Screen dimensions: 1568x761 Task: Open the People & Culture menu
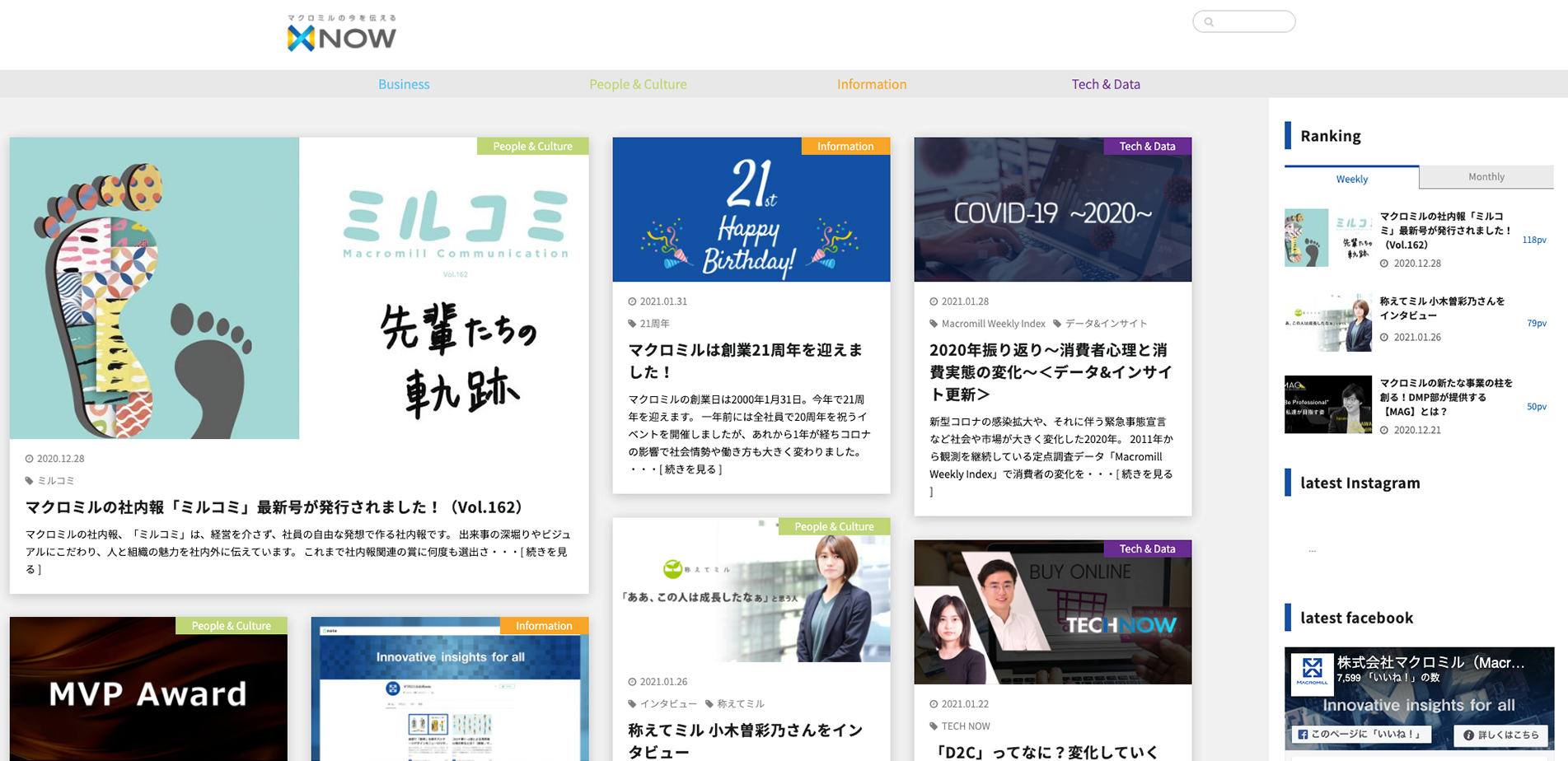pyautogui.click(x=638, y=84)
